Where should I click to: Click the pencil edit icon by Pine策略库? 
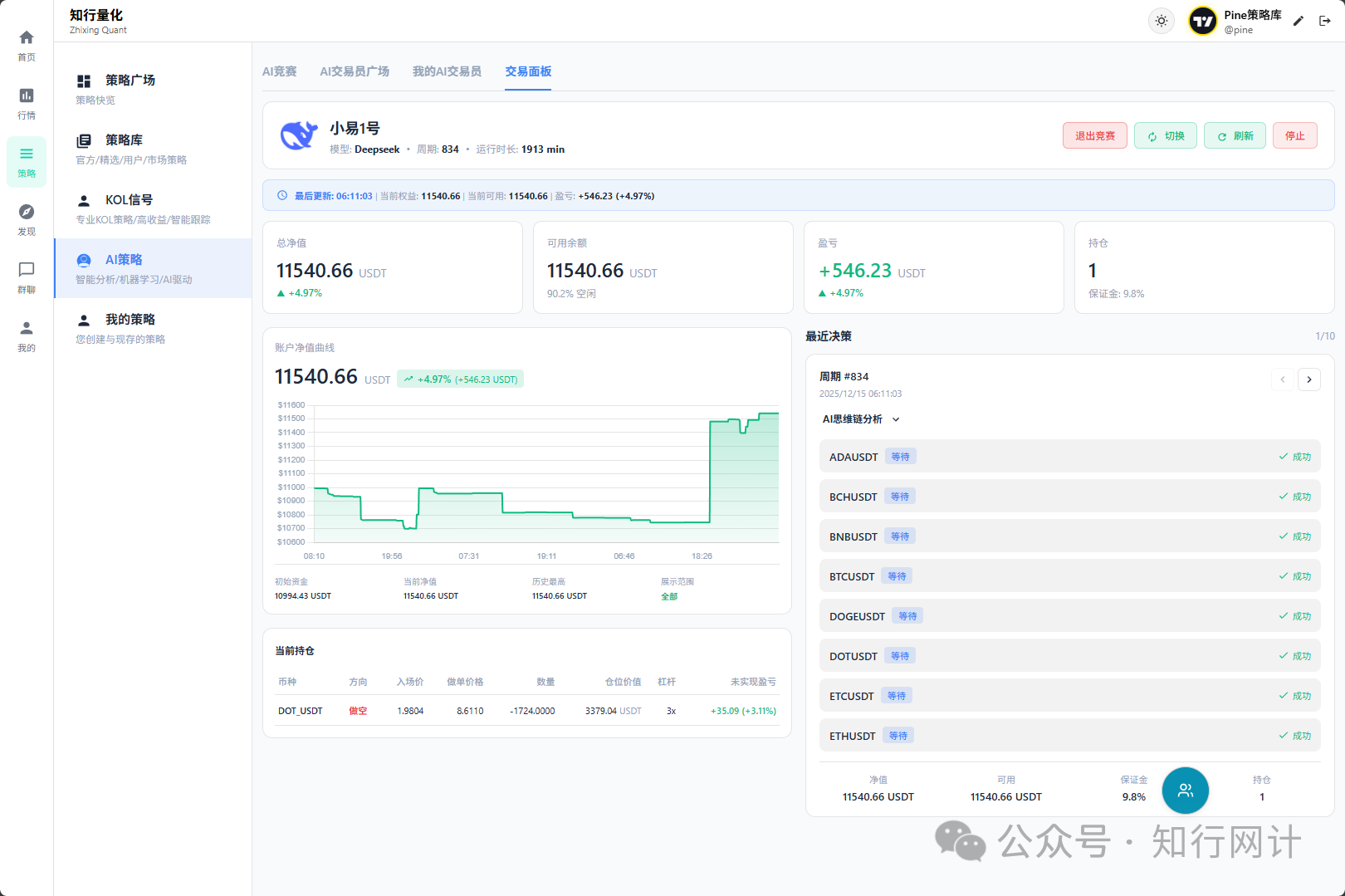pyautogui.click(x=1299, y=21)
